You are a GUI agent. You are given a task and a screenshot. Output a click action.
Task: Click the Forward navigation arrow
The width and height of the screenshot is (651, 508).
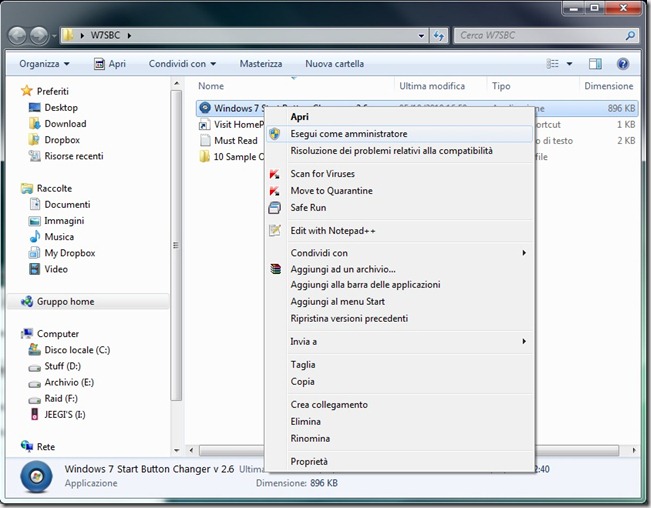tap(39, 36)
